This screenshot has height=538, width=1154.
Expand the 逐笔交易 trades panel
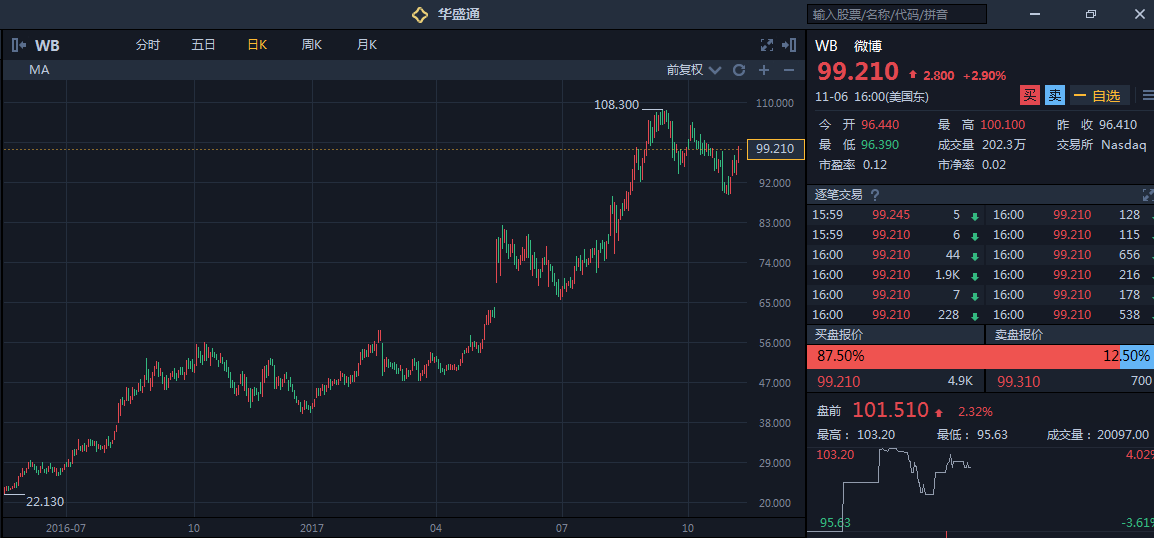coord(1147,195)
